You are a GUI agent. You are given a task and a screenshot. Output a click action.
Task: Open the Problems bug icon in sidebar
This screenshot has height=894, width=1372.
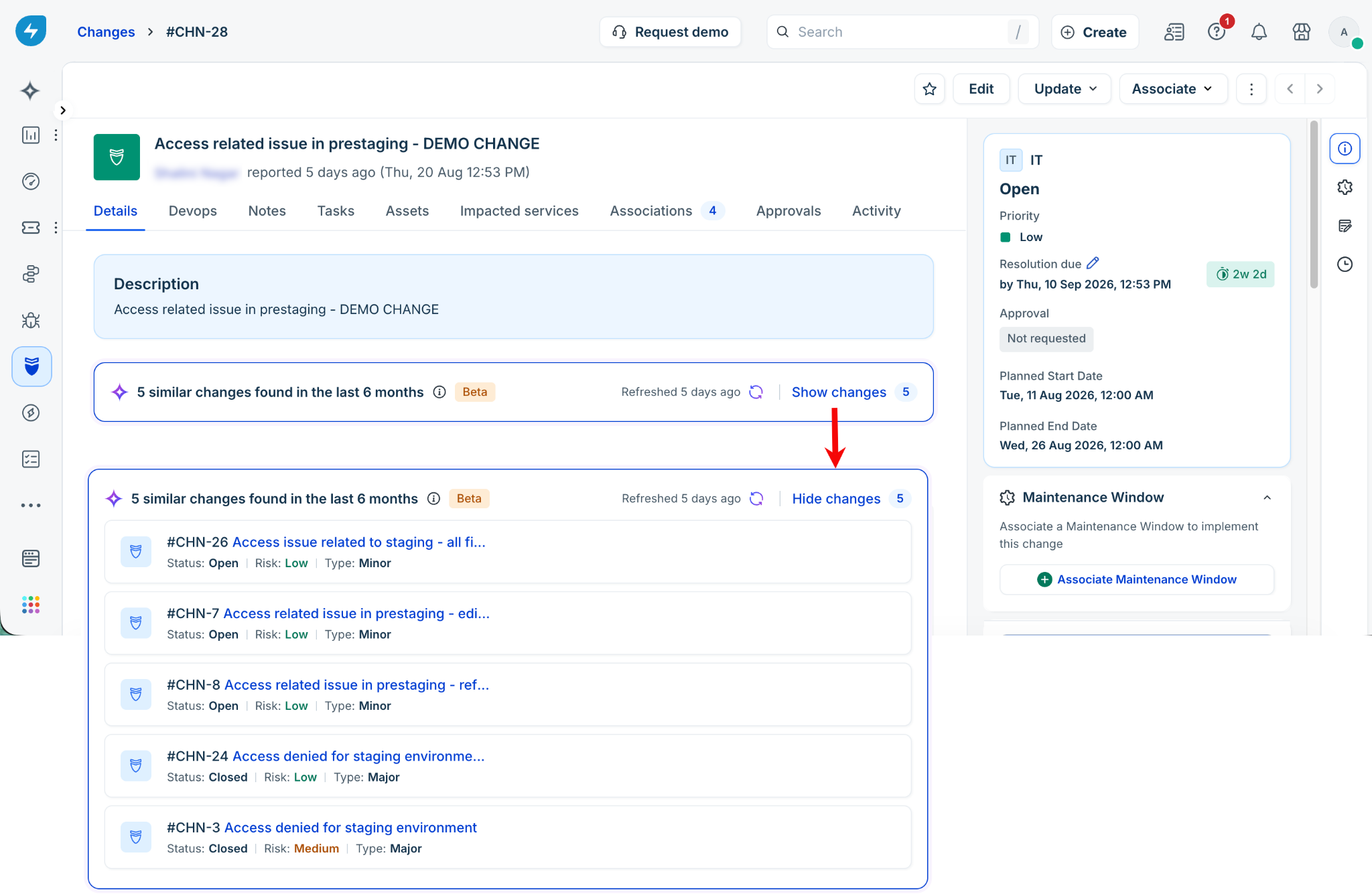click(31, 321)
